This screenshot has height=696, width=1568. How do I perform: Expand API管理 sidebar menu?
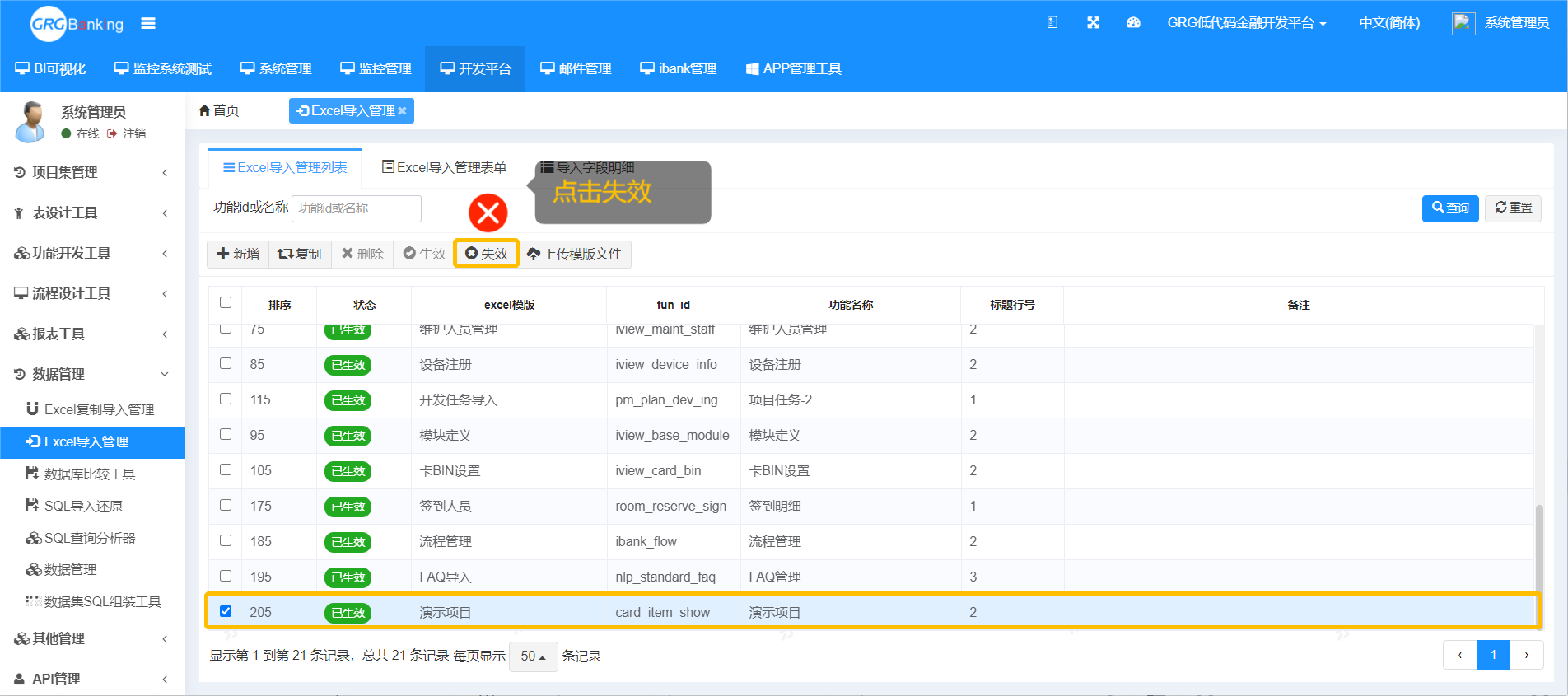92,679
